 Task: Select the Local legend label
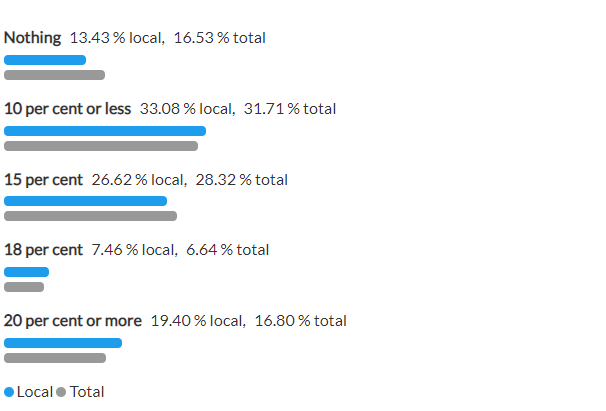(35, 392)
